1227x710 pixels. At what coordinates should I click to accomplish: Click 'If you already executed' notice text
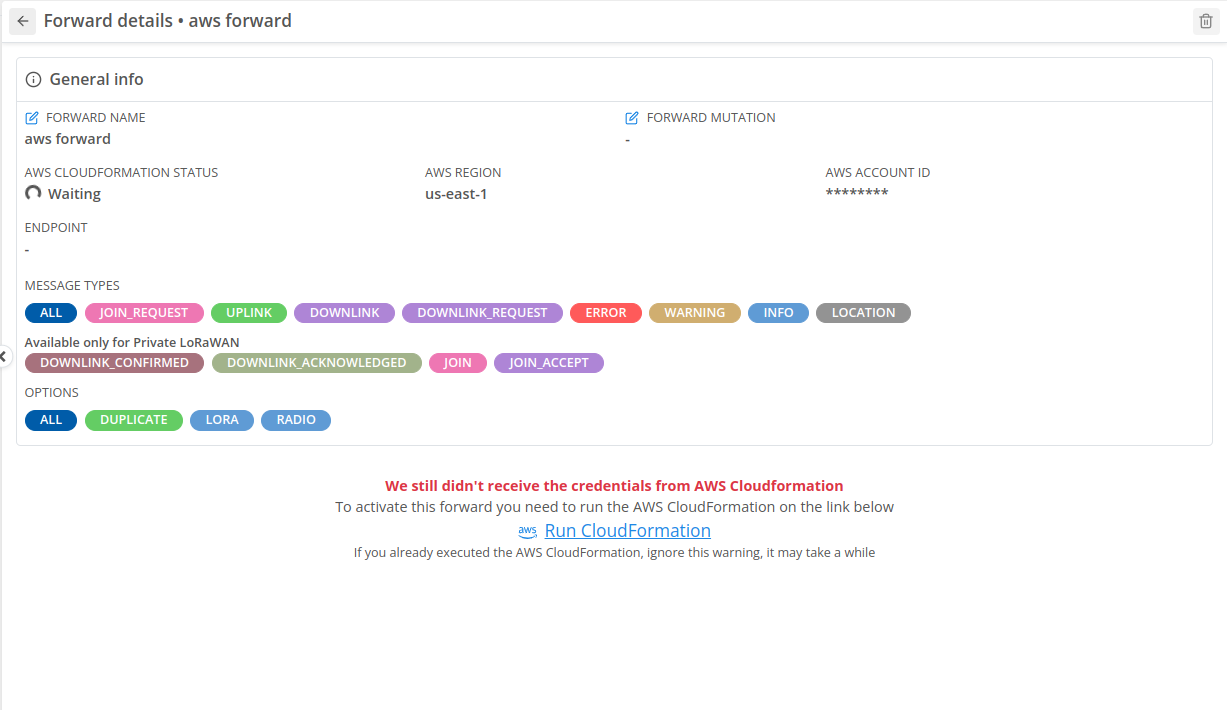614,552
